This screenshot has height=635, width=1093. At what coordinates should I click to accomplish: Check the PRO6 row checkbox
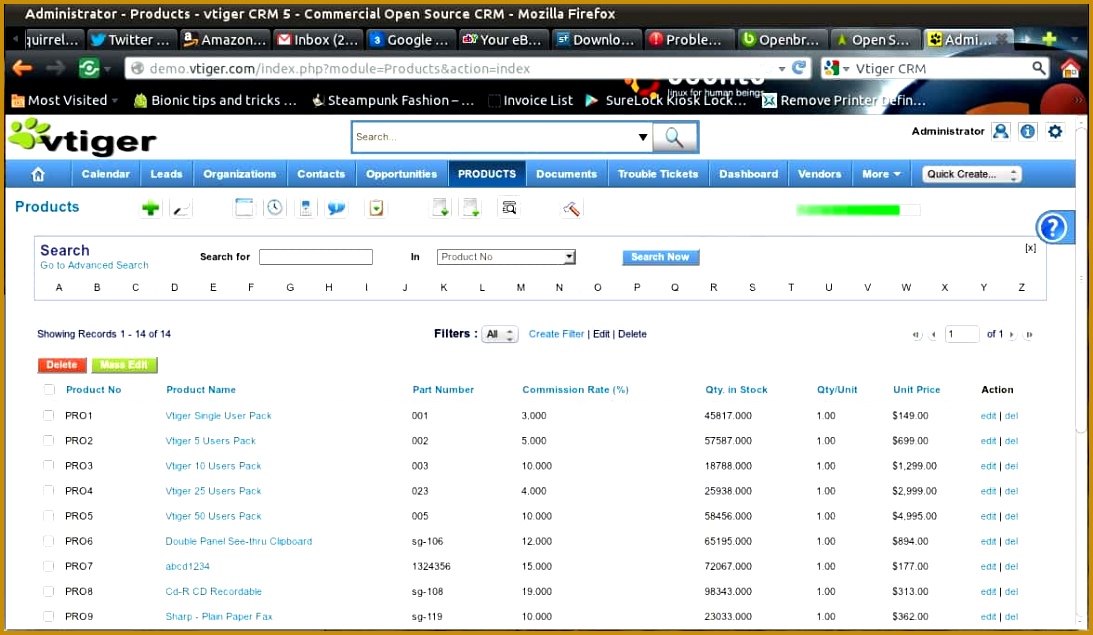point(48,541)
